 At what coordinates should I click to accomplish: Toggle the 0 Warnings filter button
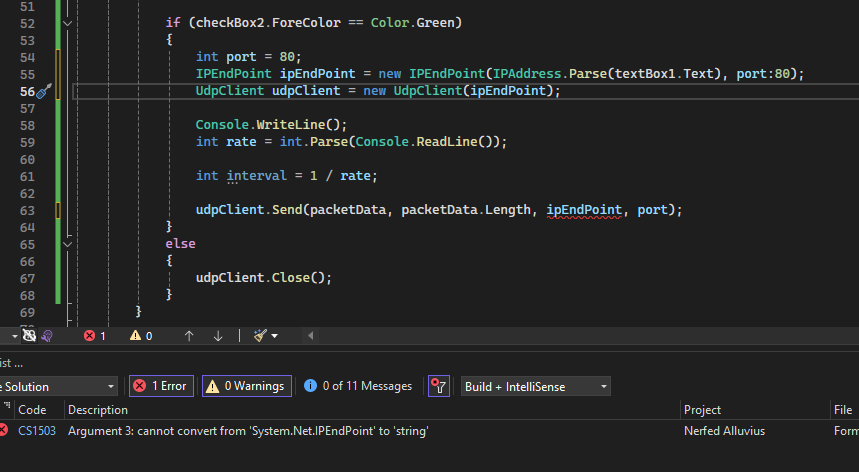pos(247,386)
